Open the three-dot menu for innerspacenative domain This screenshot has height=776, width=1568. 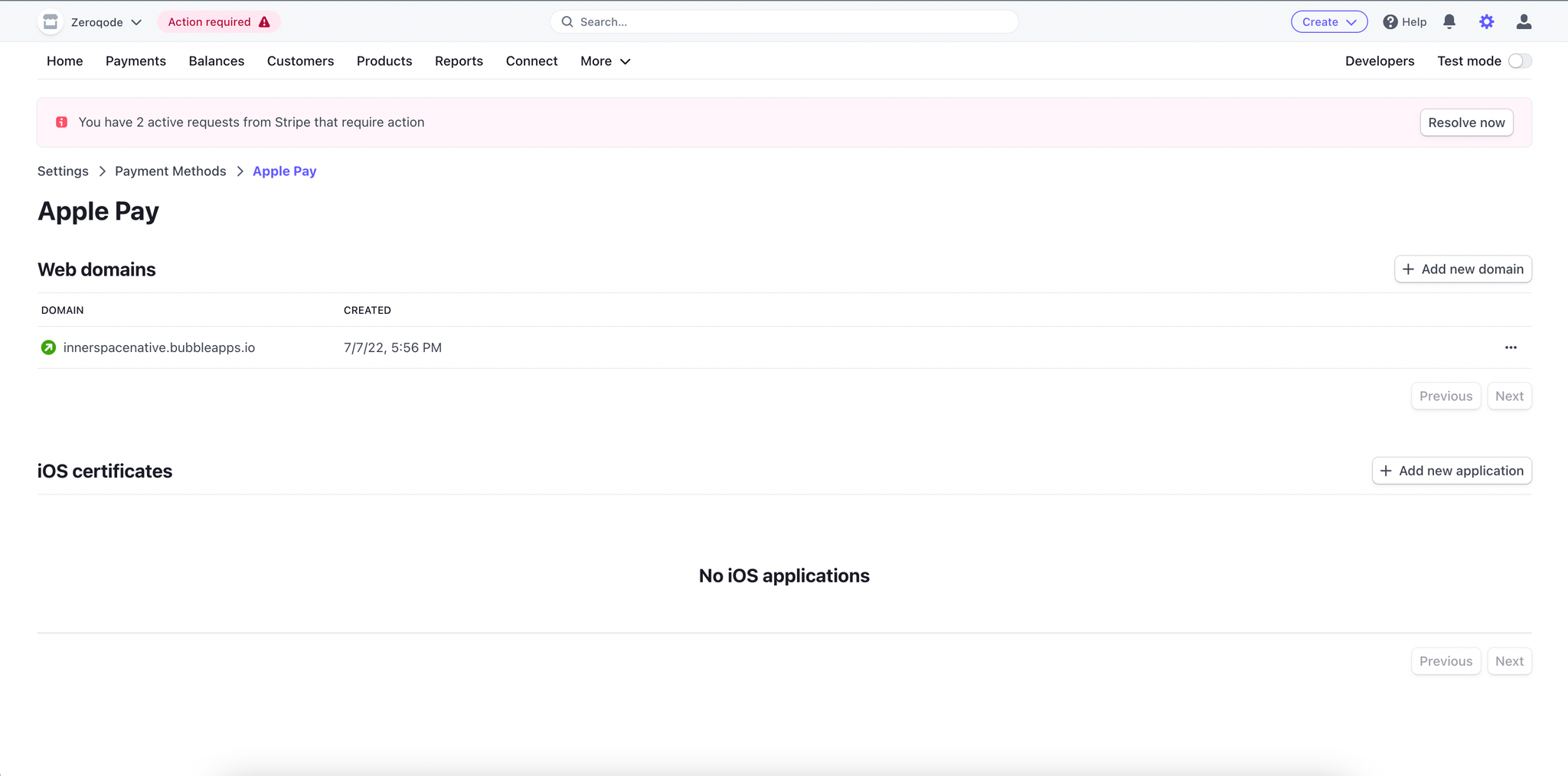1511,347
